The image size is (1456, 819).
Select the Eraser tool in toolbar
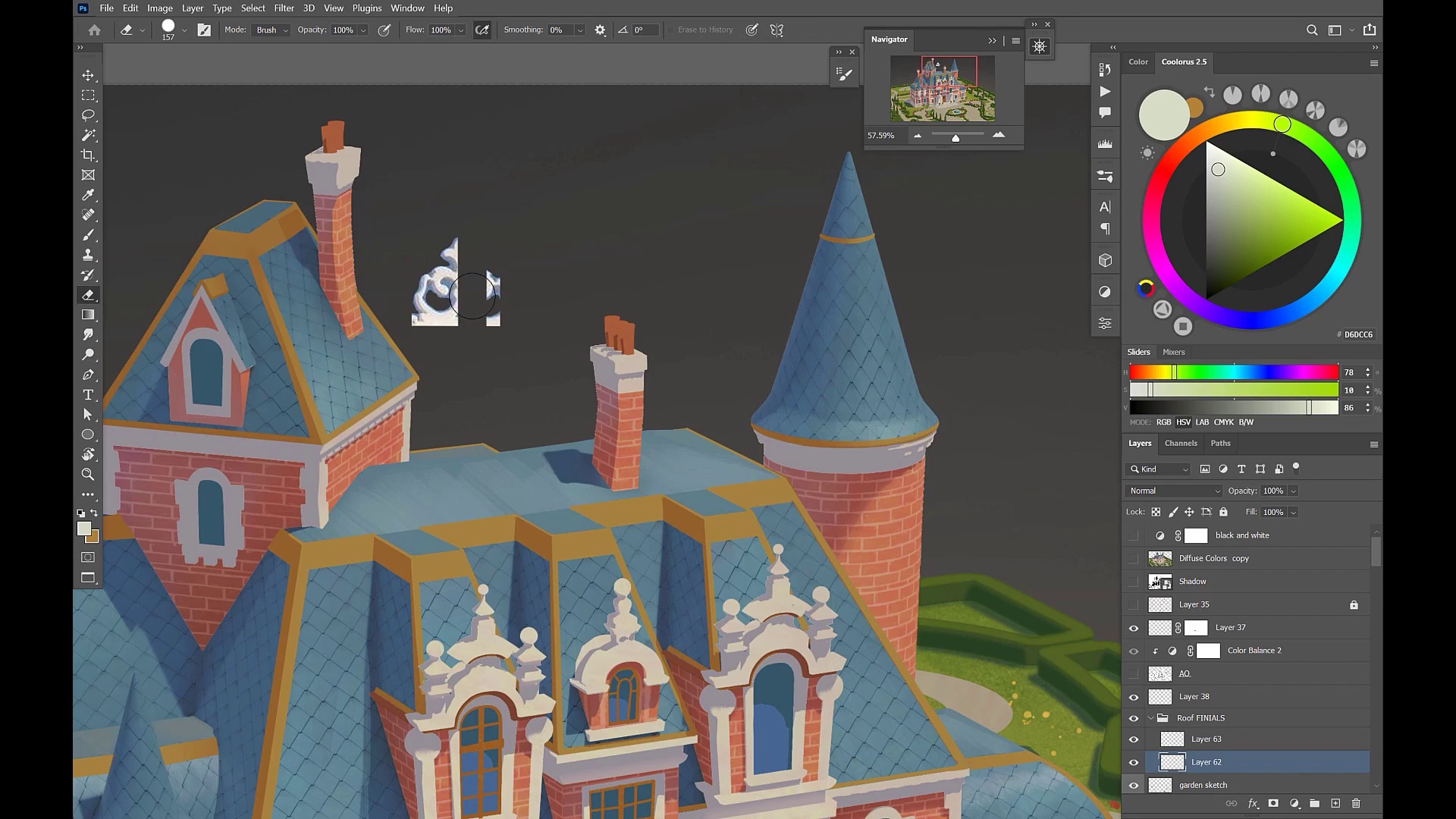(x=88, y=294)
